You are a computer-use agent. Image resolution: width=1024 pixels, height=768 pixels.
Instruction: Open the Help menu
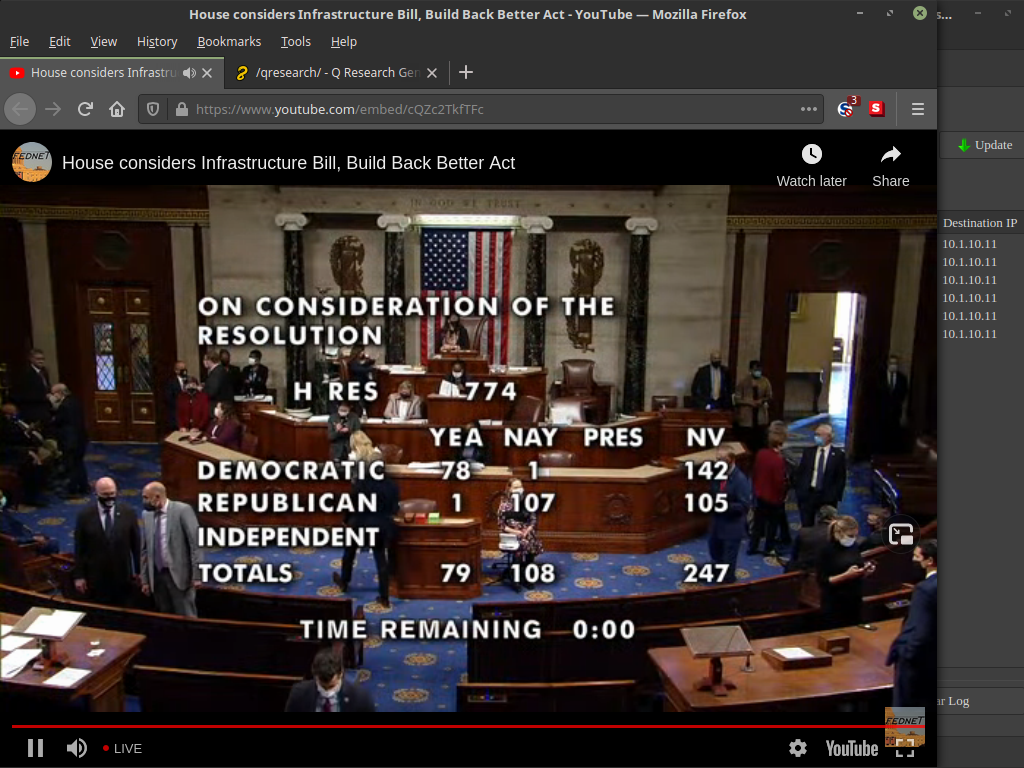[x=344, y=42]
